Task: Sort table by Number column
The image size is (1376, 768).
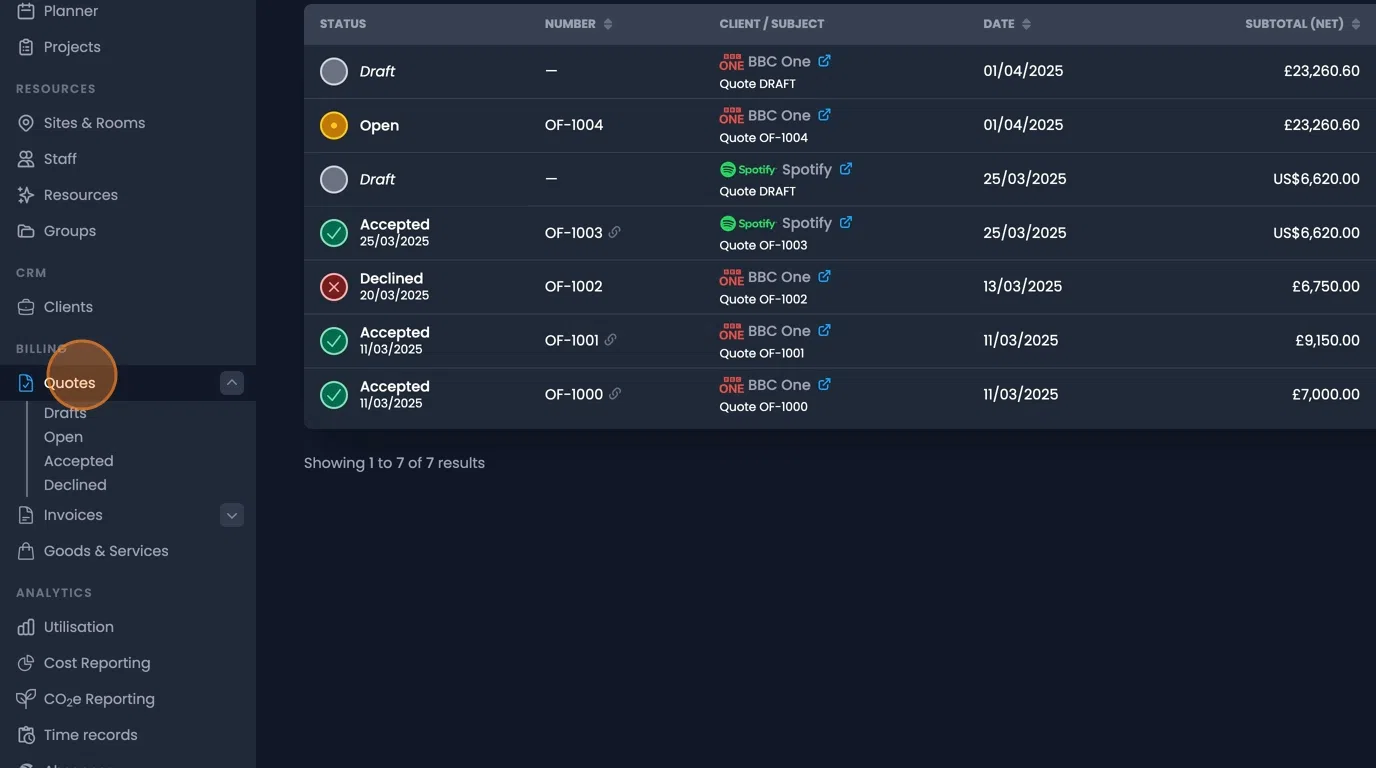Action: tap(608, 24)
